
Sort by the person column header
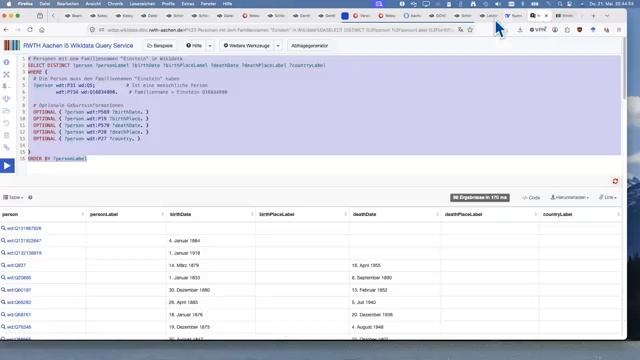coord(42,214)
